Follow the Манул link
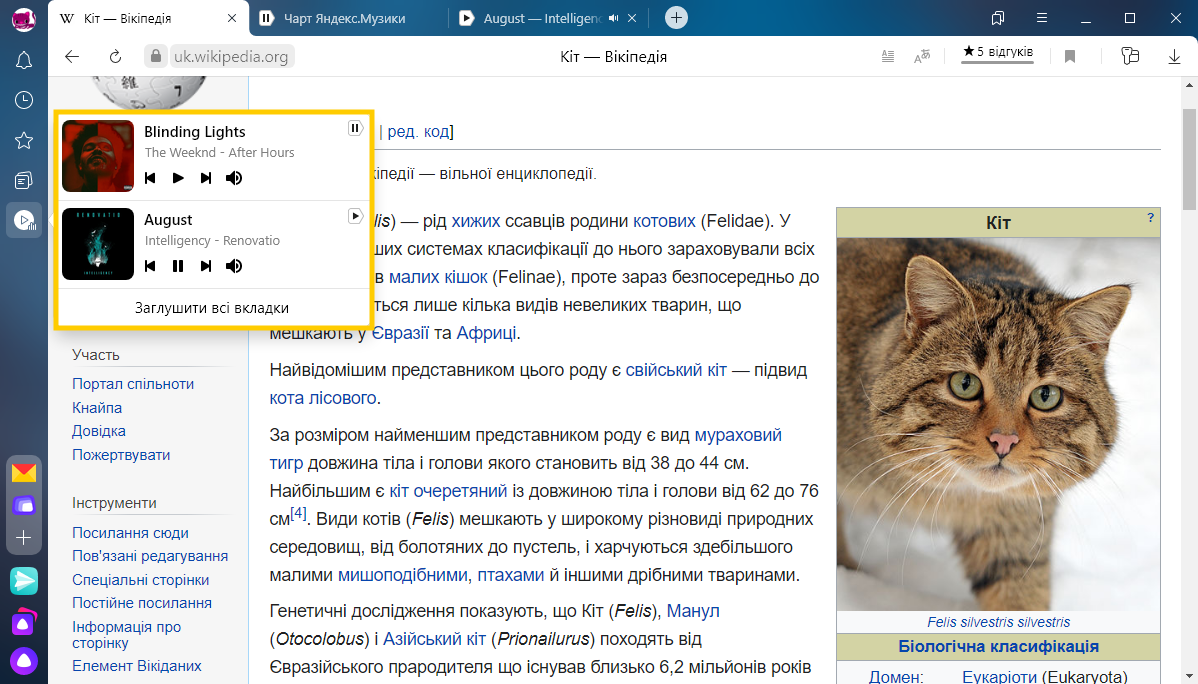Screen dimensions: 1198x684 (x=693, y=611)
